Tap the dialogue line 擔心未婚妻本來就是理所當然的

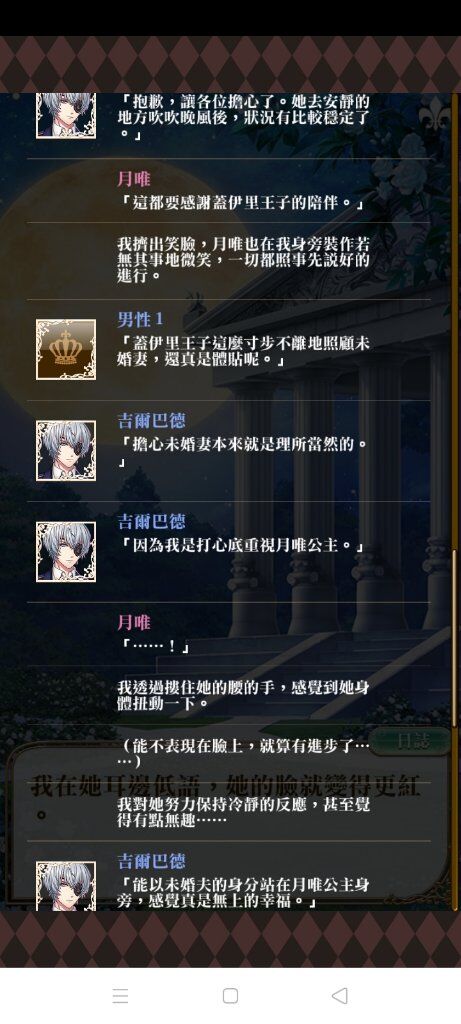pos(245,453)
